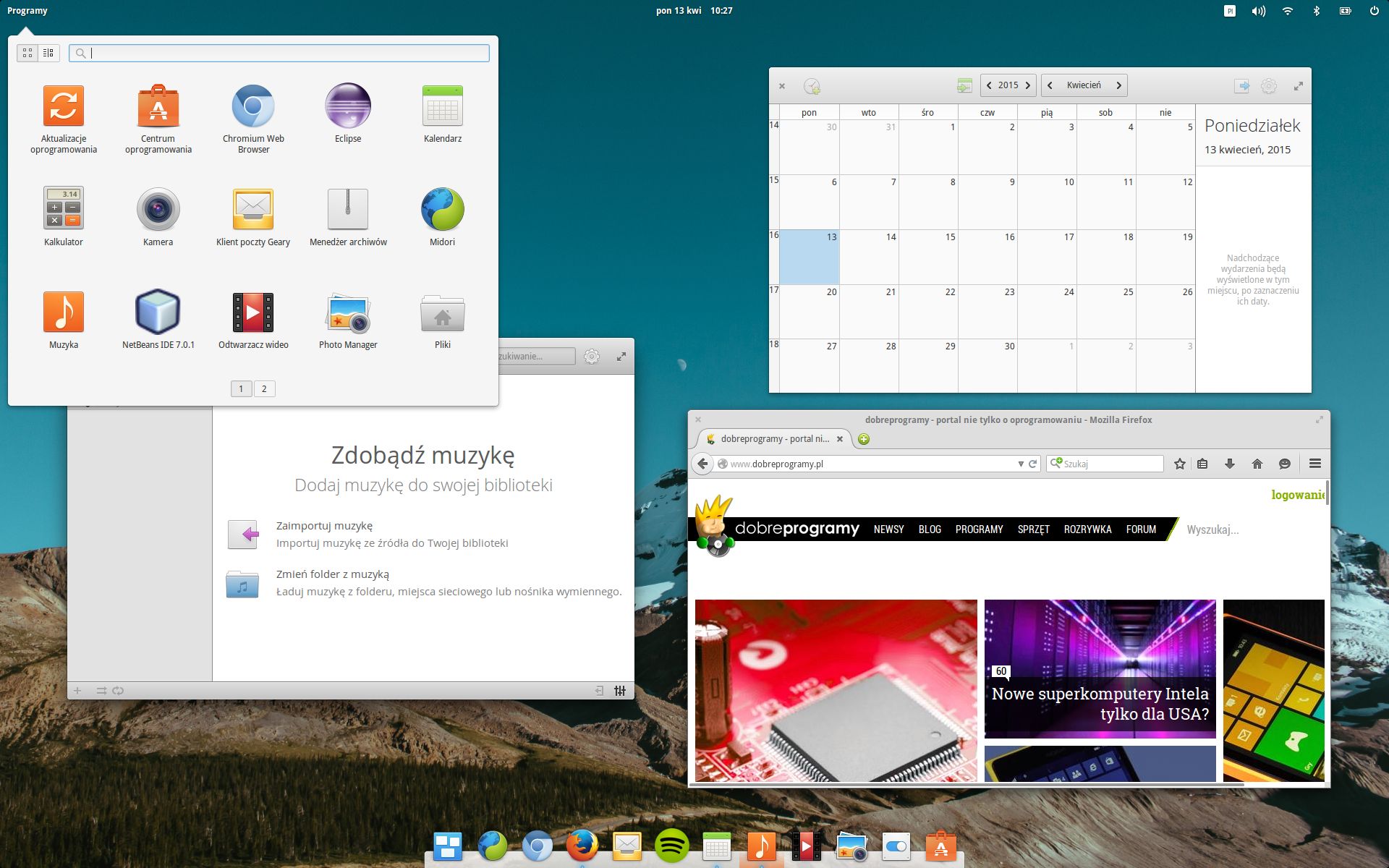Click the logowanie link

pos(1298,495)
